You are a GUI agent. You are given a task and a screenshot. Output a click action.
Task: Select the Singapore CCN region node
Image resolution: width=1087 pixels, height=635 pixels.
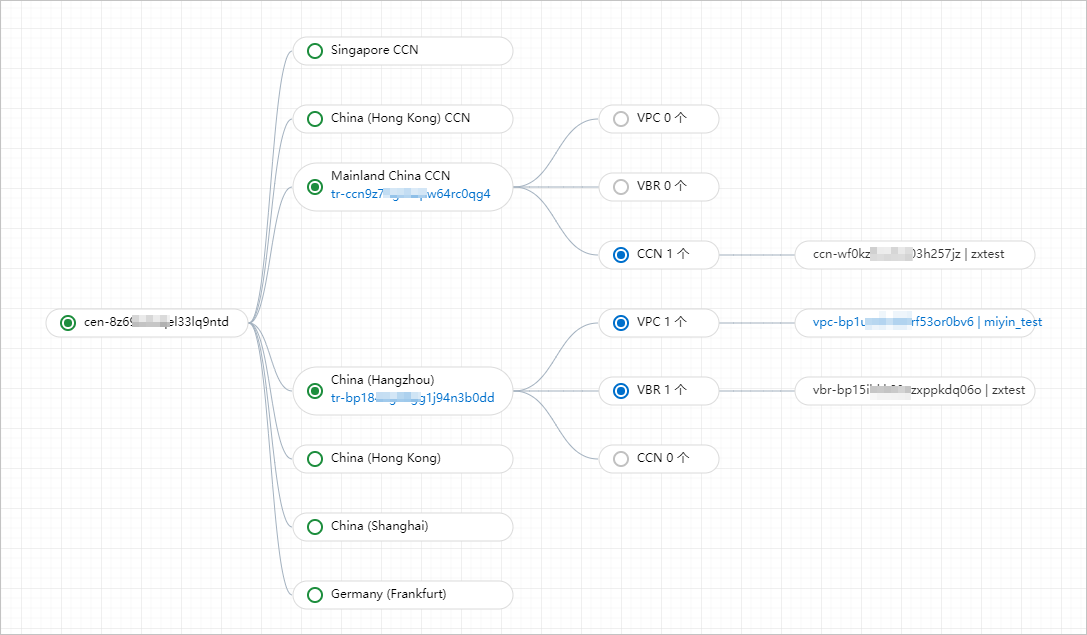tap(403, 51)
